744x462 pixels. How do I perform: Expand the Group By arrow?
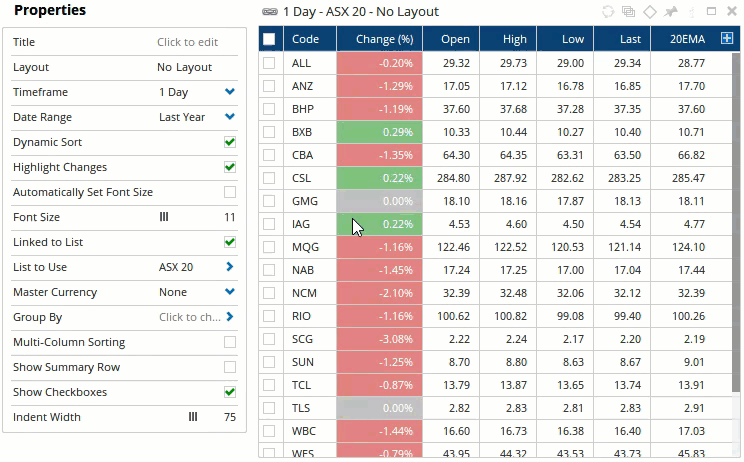tap(230, 316)
